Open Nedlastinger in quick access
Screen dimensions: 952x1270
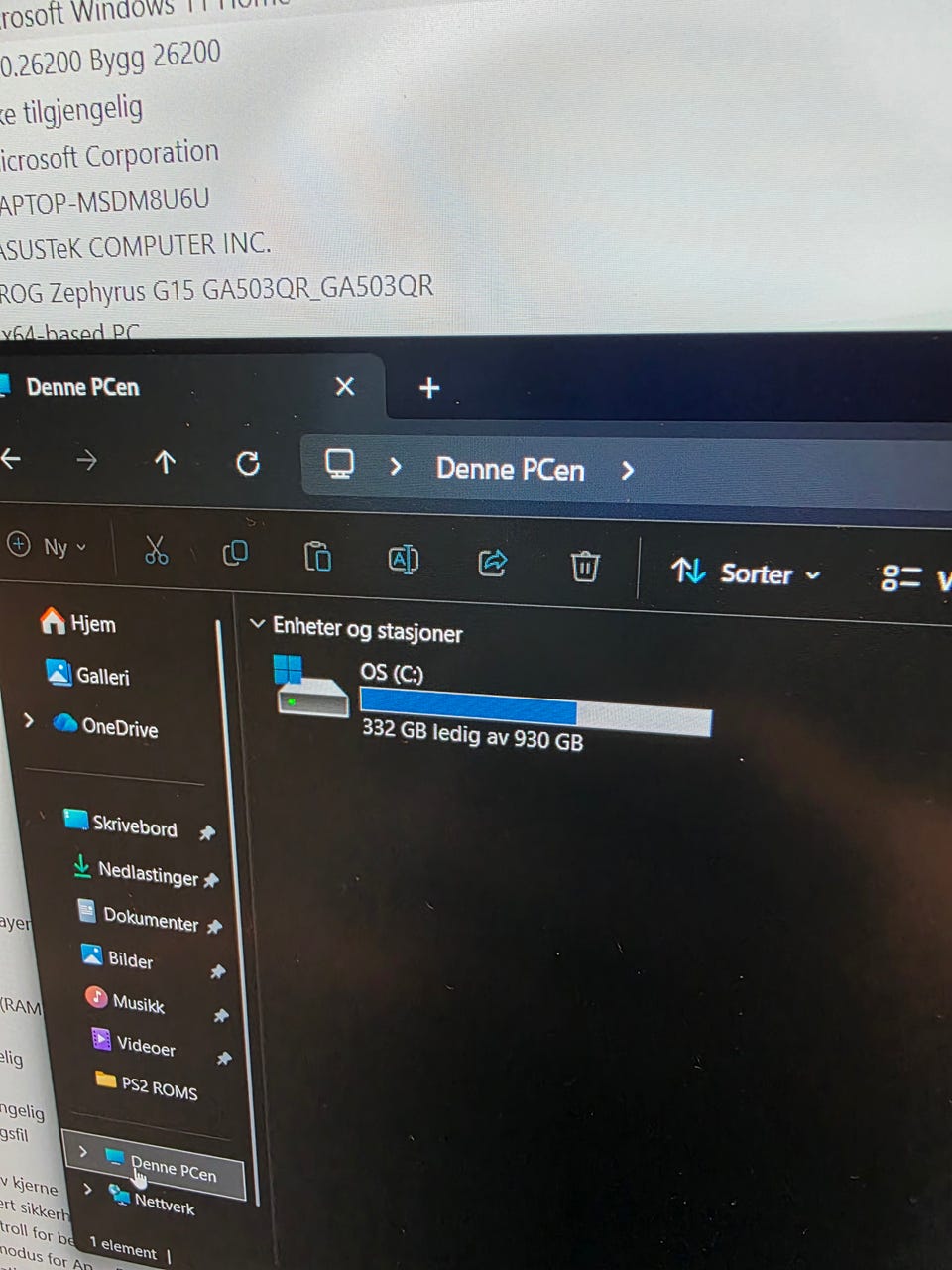(x=137, y=872)
